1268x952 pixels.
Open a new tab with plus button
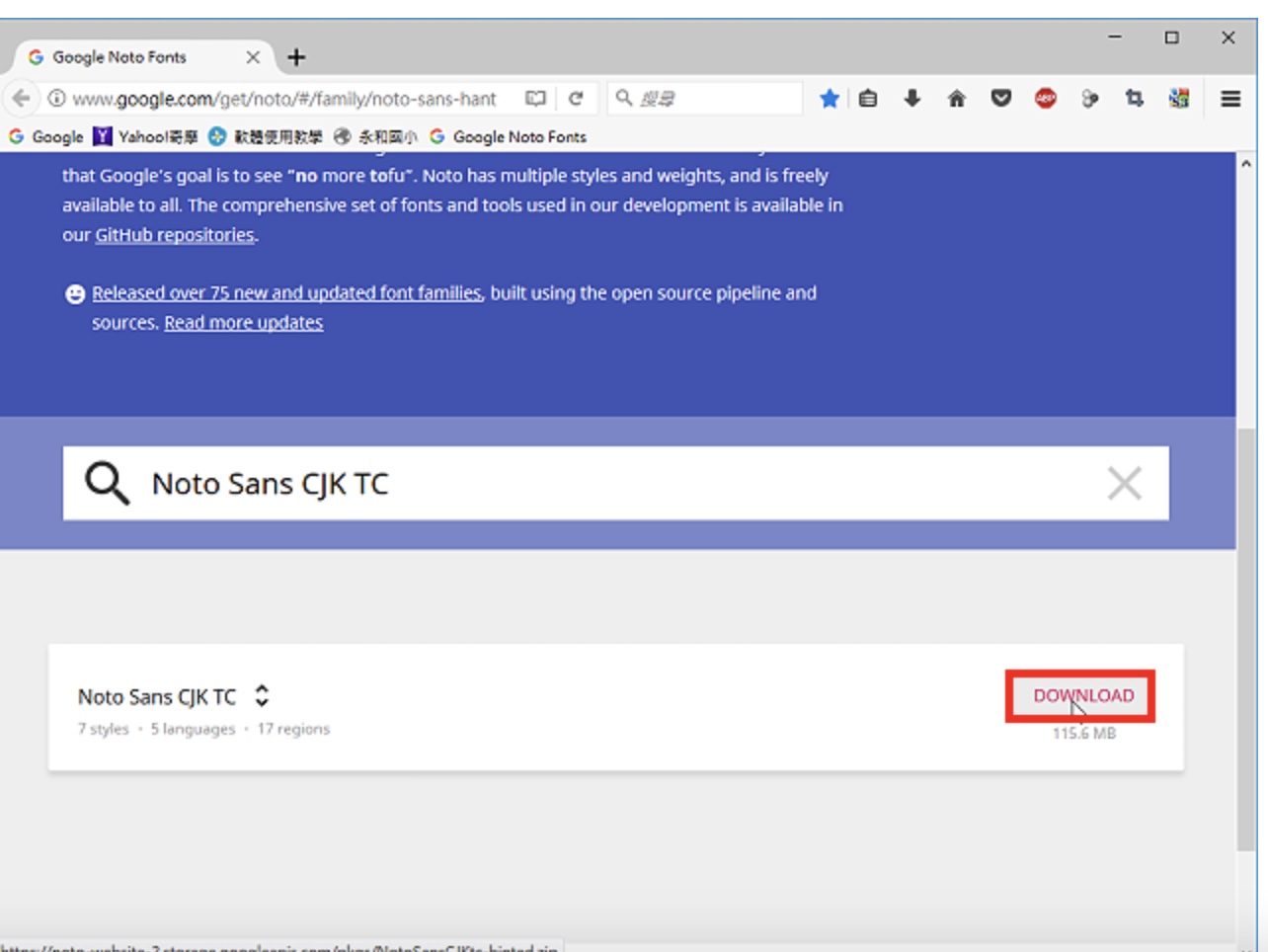(295, 57)
